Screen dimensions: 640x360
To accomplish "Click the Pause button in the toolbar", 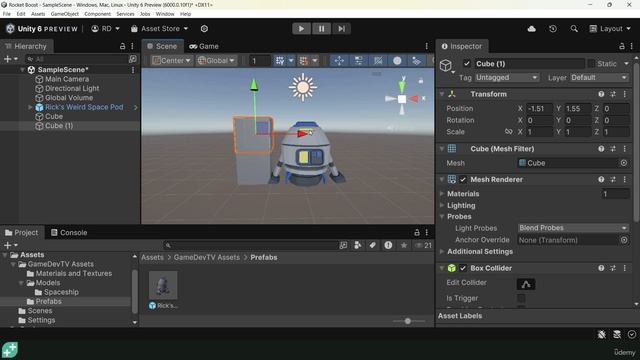I will [321, 29].
